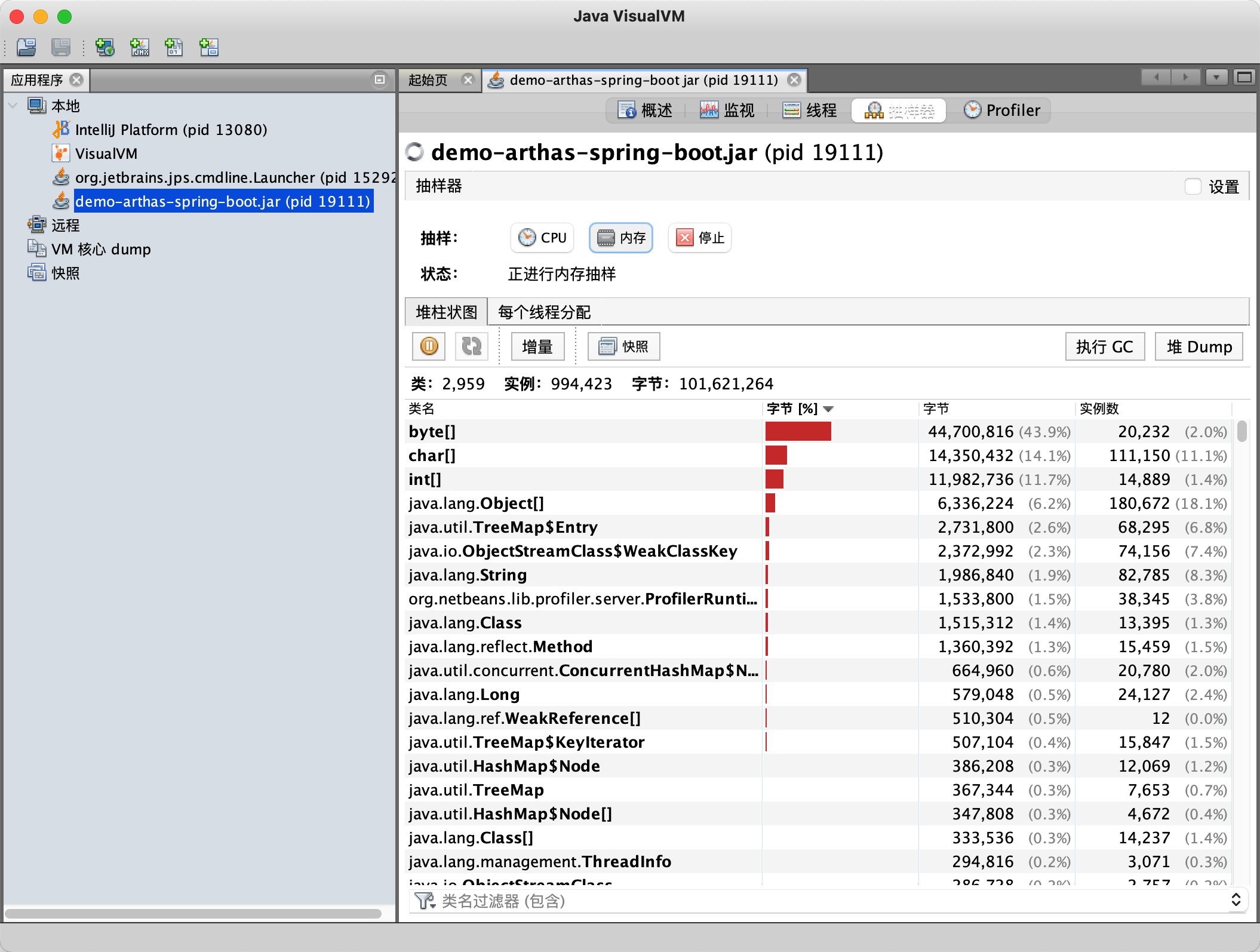Close the 起始页 tab
Image resolution: width=1260 pixels, height=952 pixels.
pyautogui.click(x=468, y=79)
